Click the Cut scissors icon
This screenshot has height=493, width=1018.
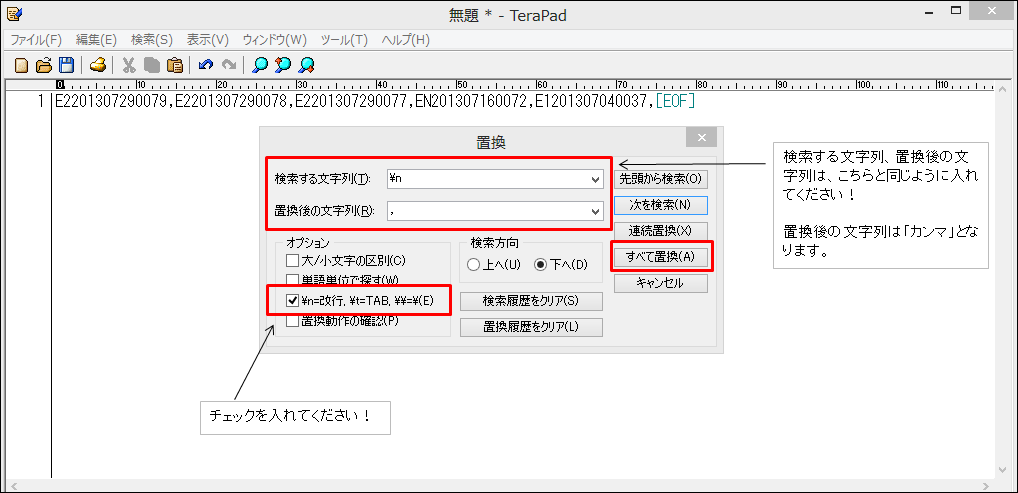(x=129, y=65)
